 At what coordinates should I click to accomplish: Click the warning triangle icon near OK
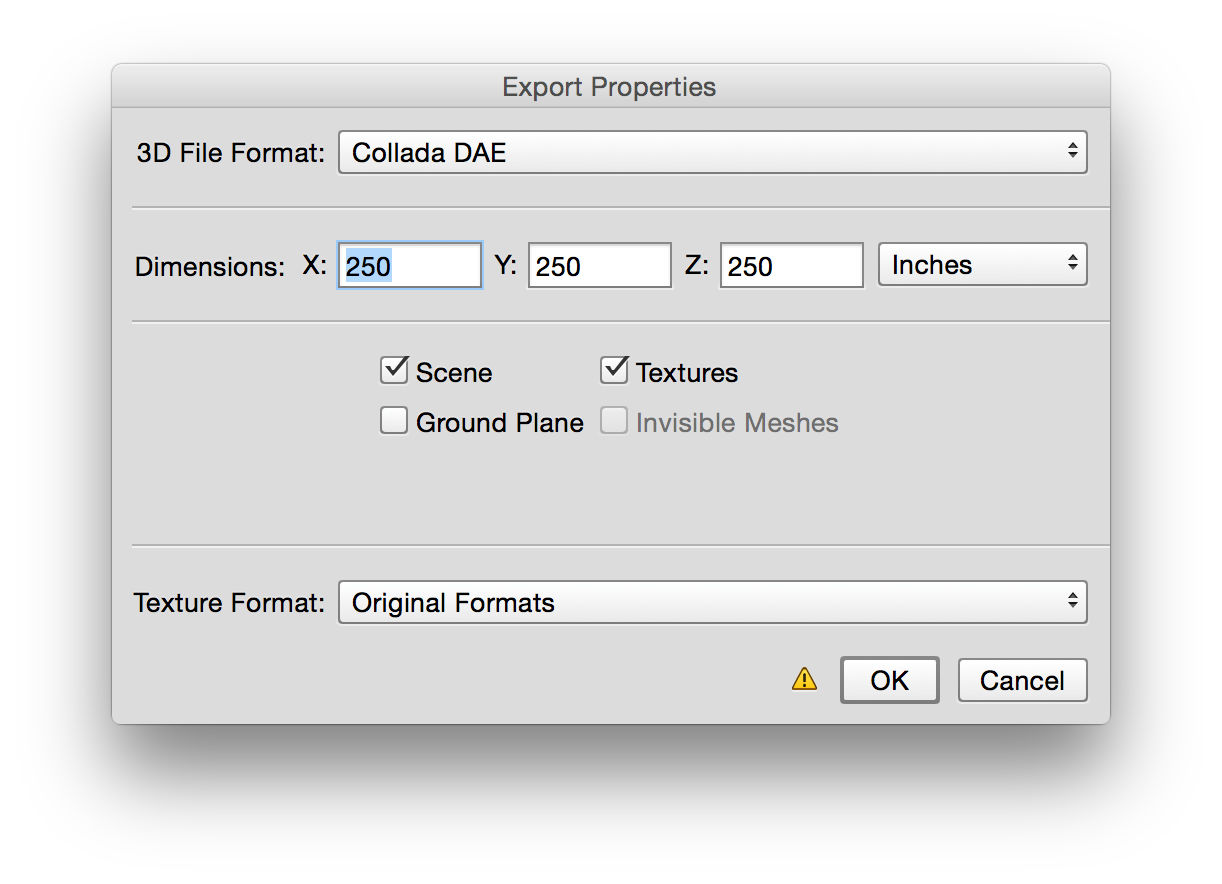(x=804, y=679)
